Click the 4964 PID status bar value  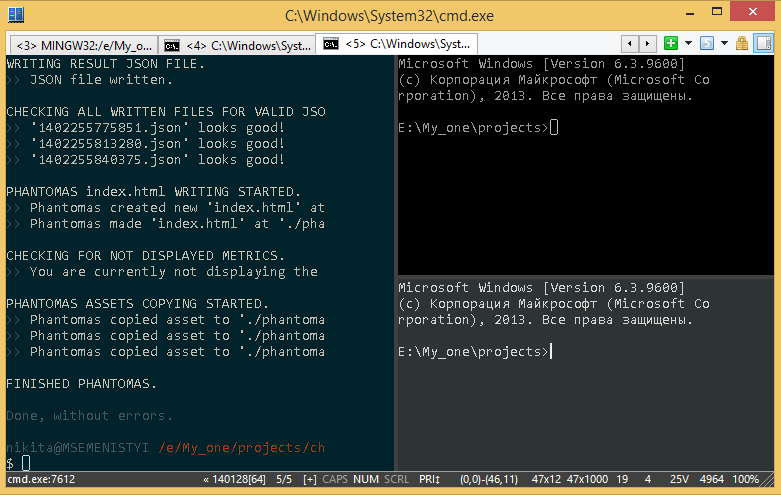(x=711, y=479)
